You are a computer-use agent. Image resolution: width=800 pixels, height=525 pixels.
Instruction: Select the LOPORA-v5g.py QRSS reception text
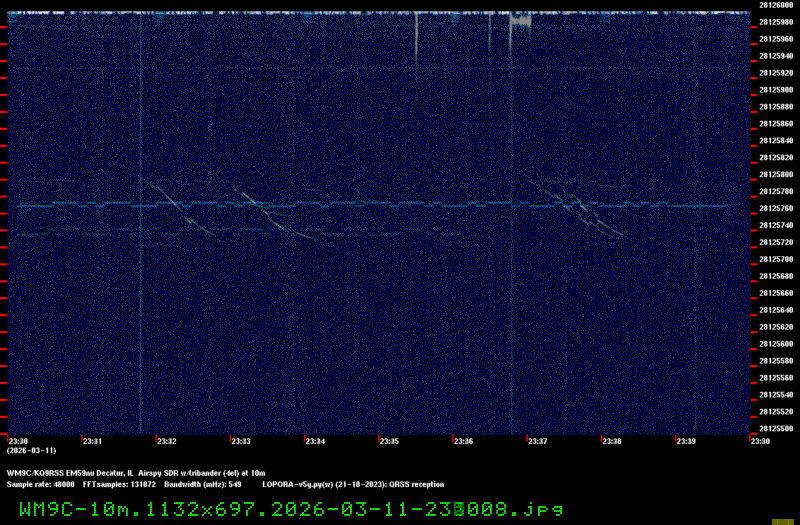click(x=353, y=485)
